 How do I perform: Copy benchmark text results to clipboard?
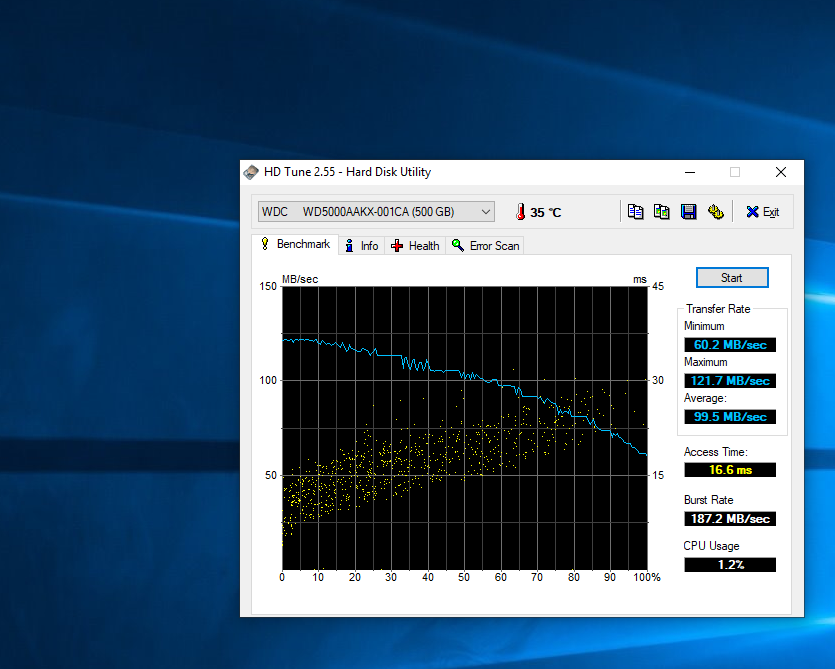pos(635,211)
